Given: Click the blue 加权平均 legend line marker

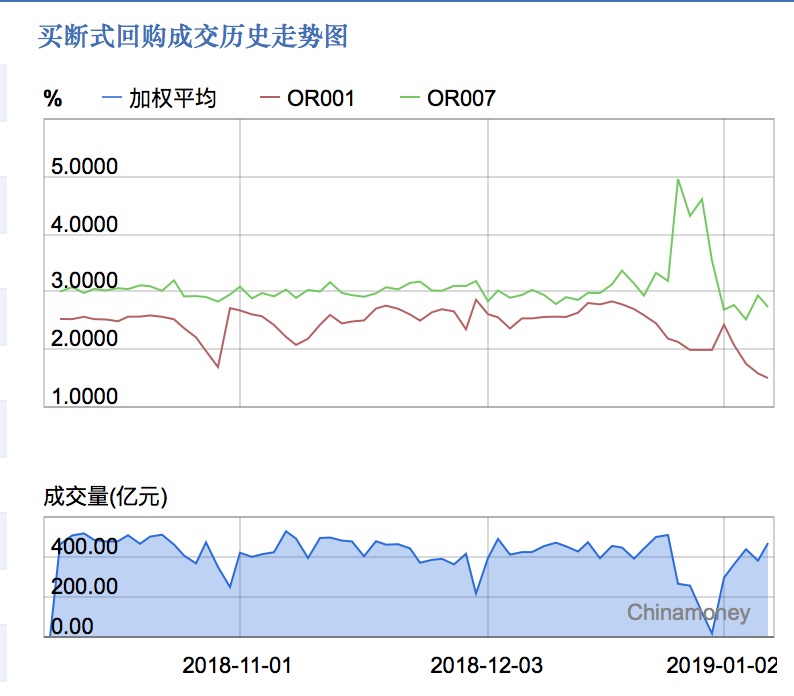Looking at the screenshot, I should point(112,97).
